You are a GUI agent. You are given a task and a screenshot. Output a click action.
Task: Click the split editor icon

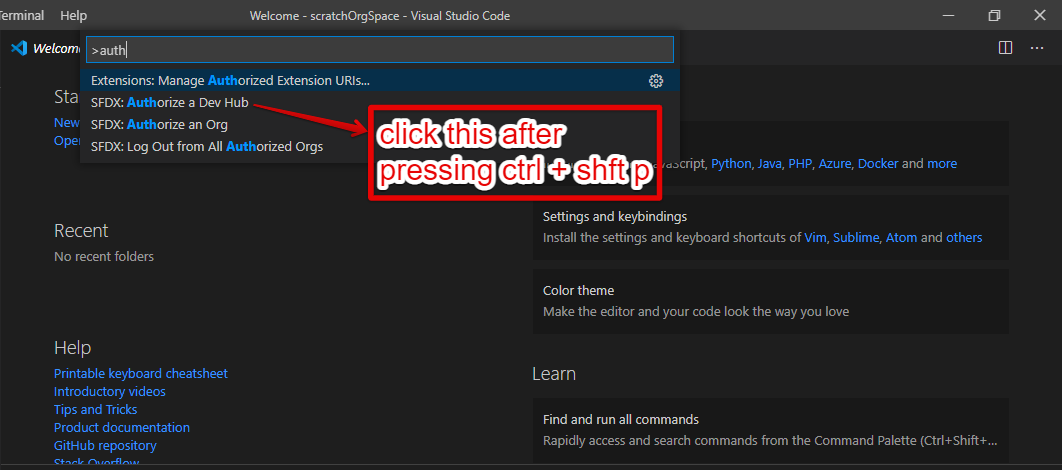(x=1005, y=47)
